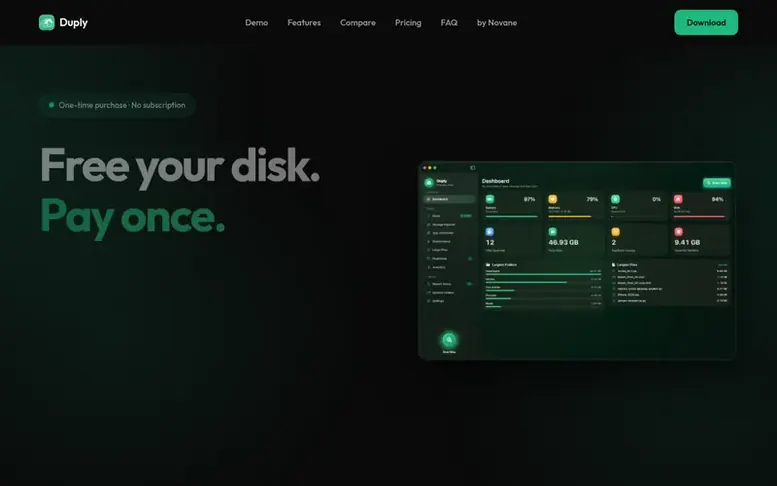The height and width of the screenshot is (486, 777).
Task: Click the Largest Files document icon
Action: click(613, 265)
